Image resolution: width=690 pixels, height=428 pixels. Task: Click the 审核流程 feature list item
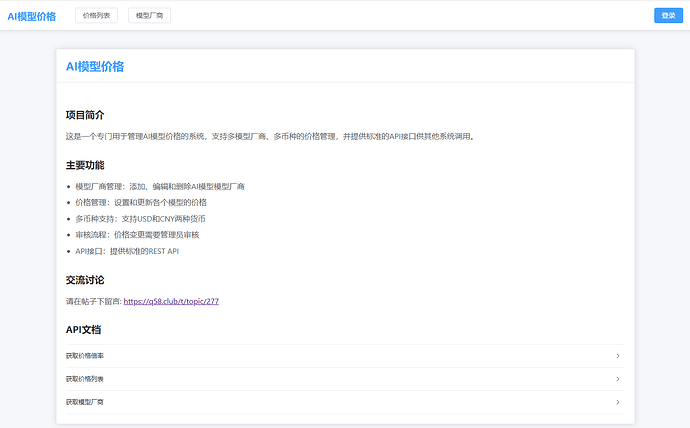point(137,235)
